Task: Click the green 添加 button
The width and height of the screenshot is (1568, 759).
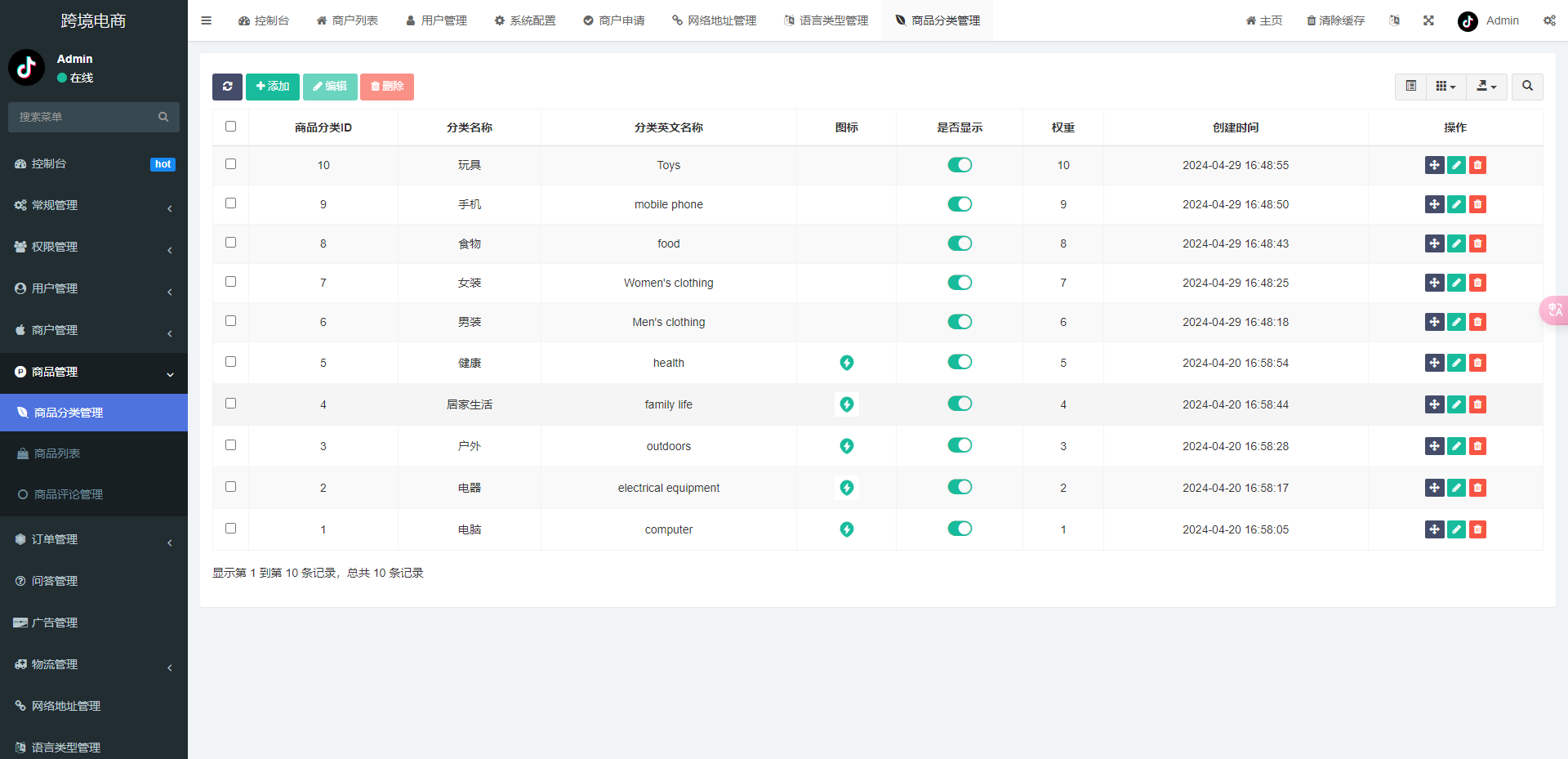Action: (x=273, y=87)
